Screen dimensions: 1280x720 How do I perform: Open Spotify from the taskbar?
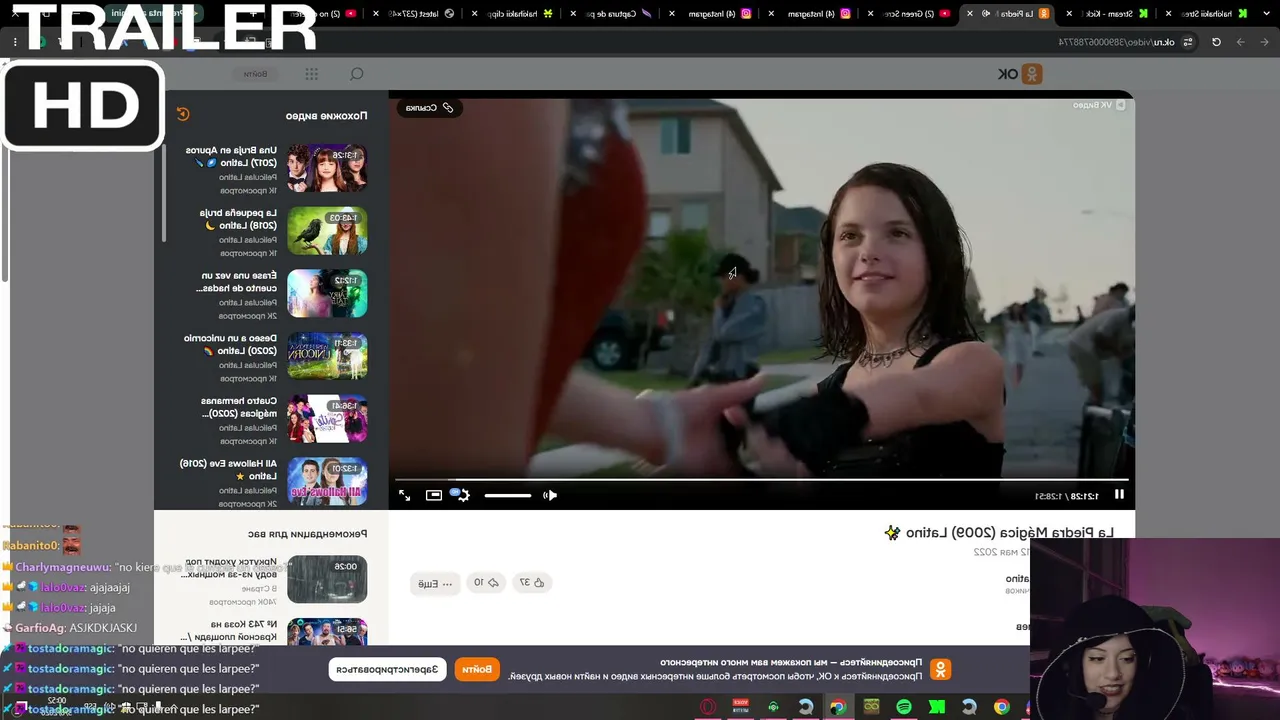pyautogui.click(x=904, y=707)
